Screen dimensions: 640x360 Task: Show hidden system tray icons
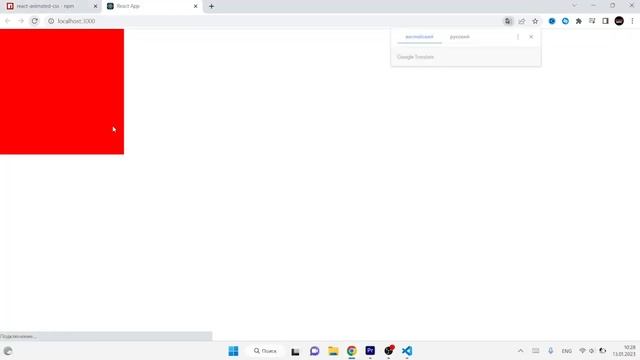(x=520, y=351)
